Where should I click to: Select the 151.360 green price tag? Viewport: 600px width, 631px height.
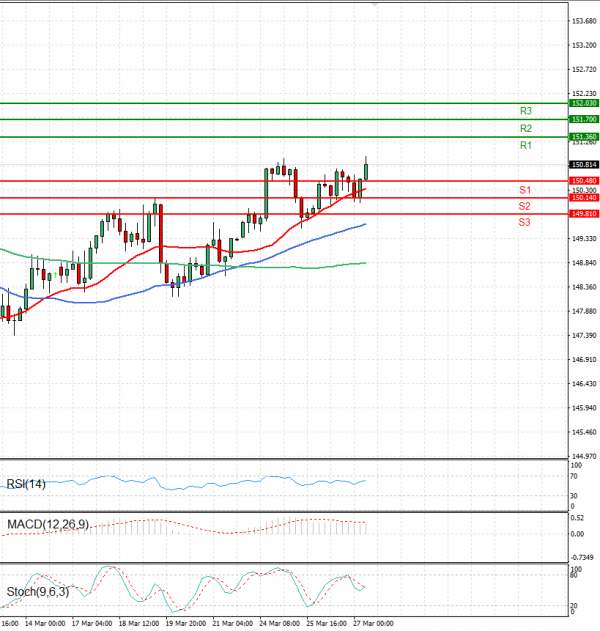coord(584,137)
